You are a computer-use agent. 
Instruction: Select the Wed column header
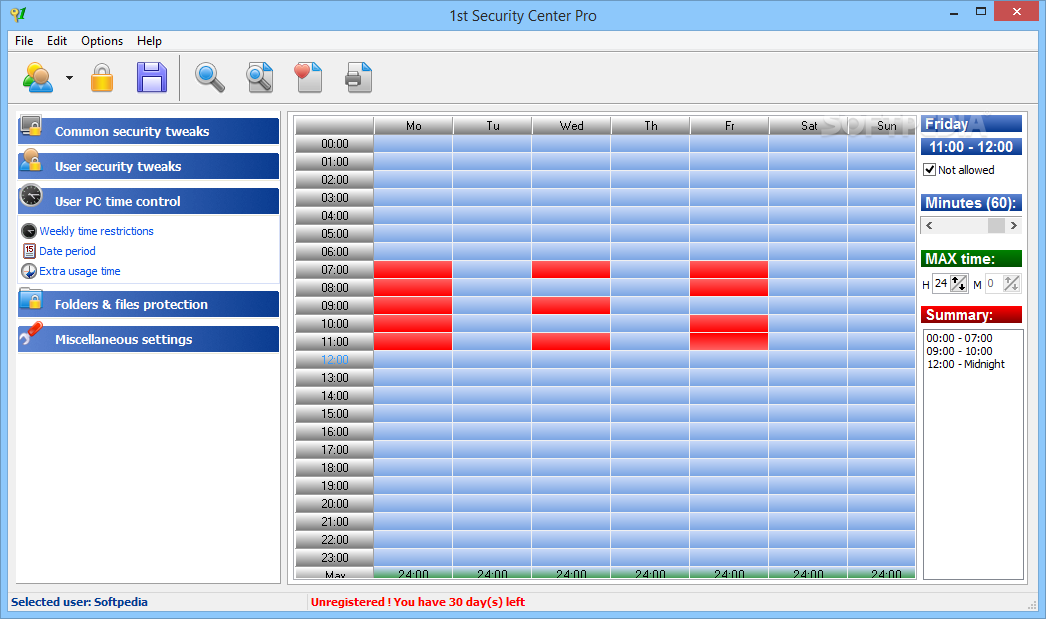coord(571,125)
